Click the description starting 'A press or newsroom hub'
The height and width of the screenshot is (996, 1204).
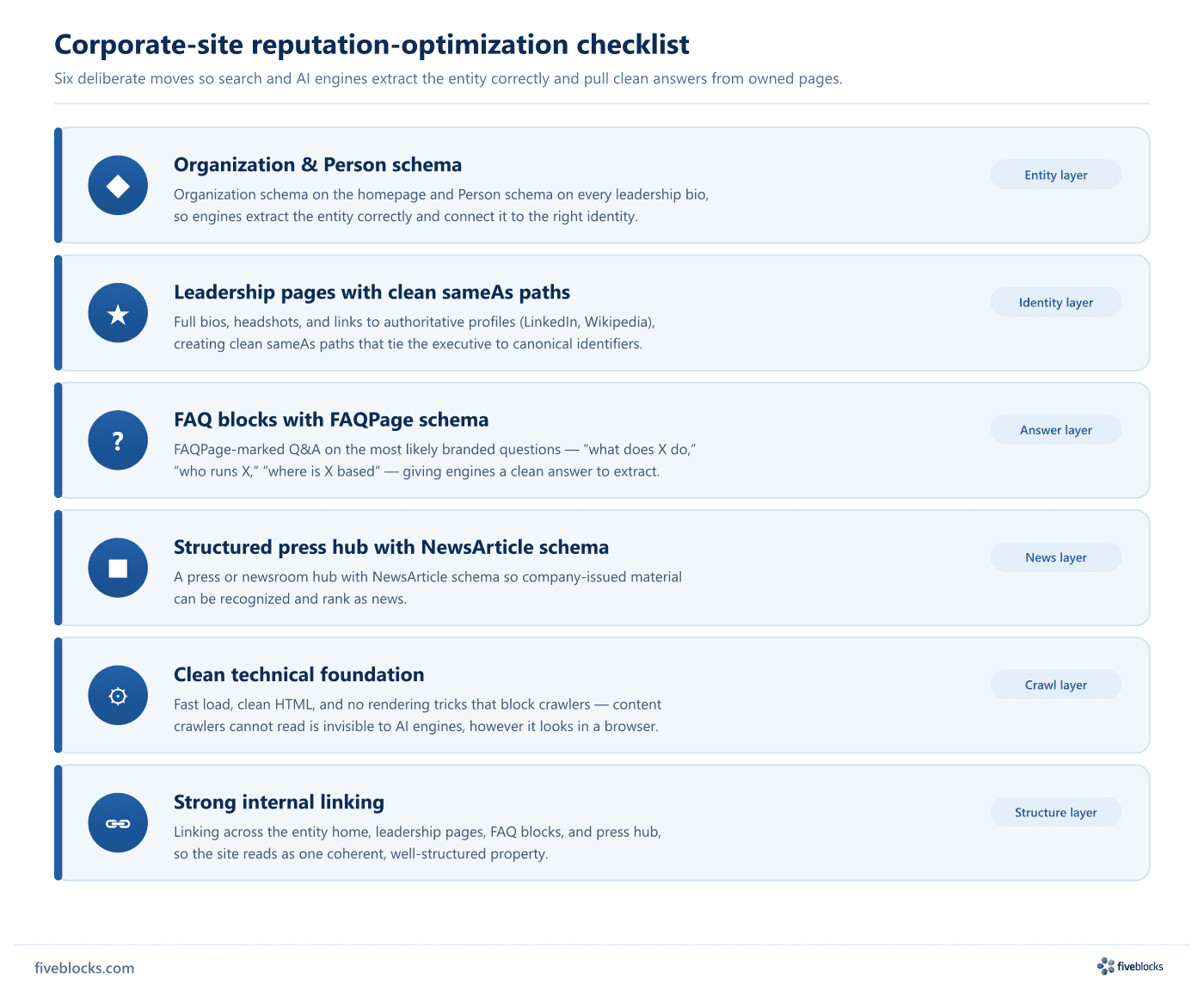[427, 587]
